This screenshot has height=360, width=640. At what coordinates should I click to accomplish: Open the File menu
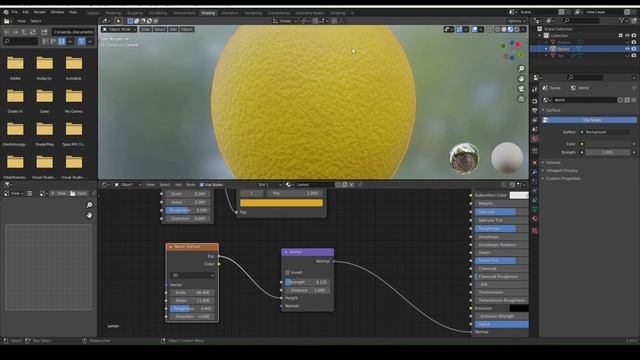(x=15, y=12)
